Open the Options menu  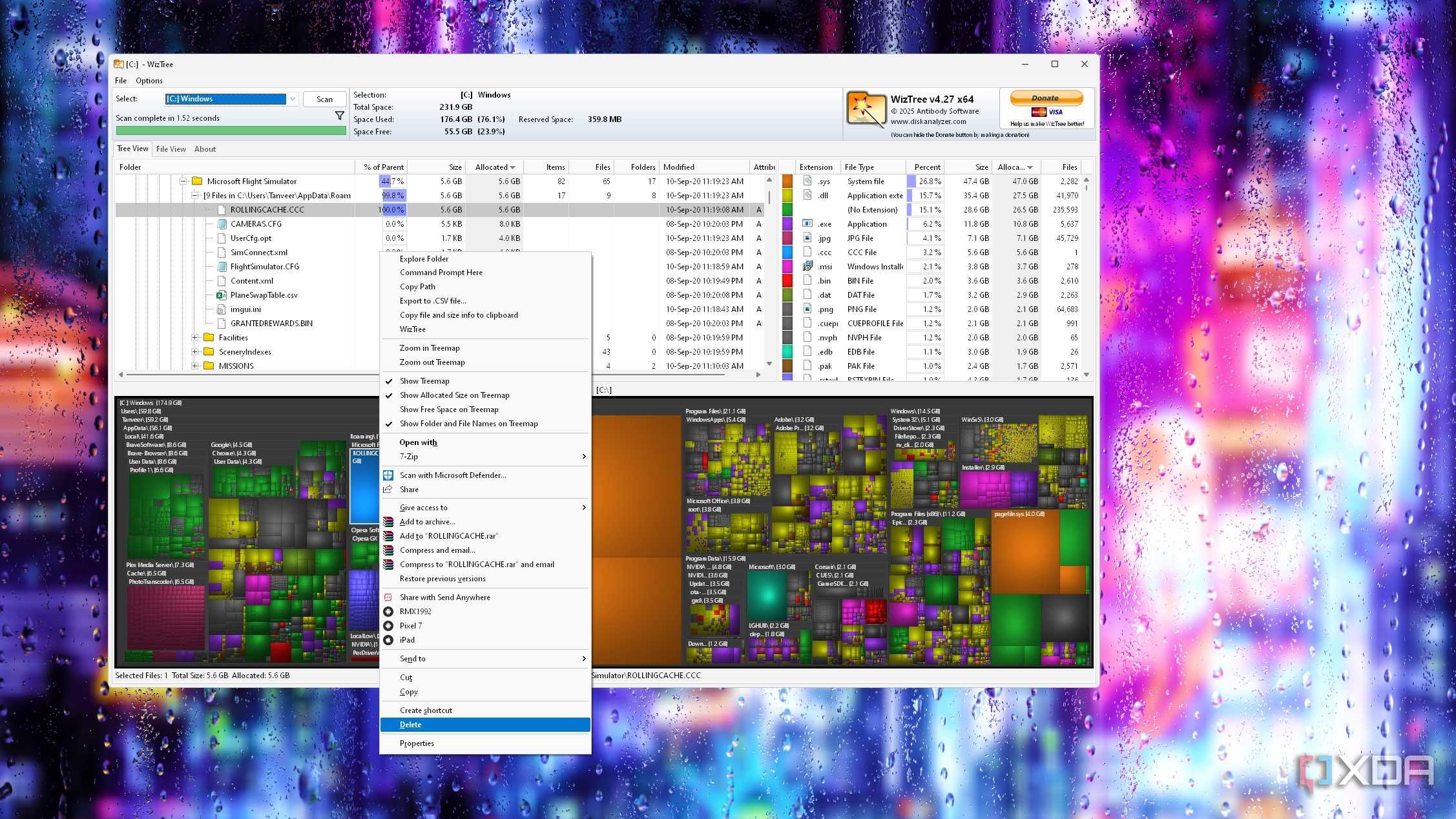pyautogui.click(x=149, y=81)
